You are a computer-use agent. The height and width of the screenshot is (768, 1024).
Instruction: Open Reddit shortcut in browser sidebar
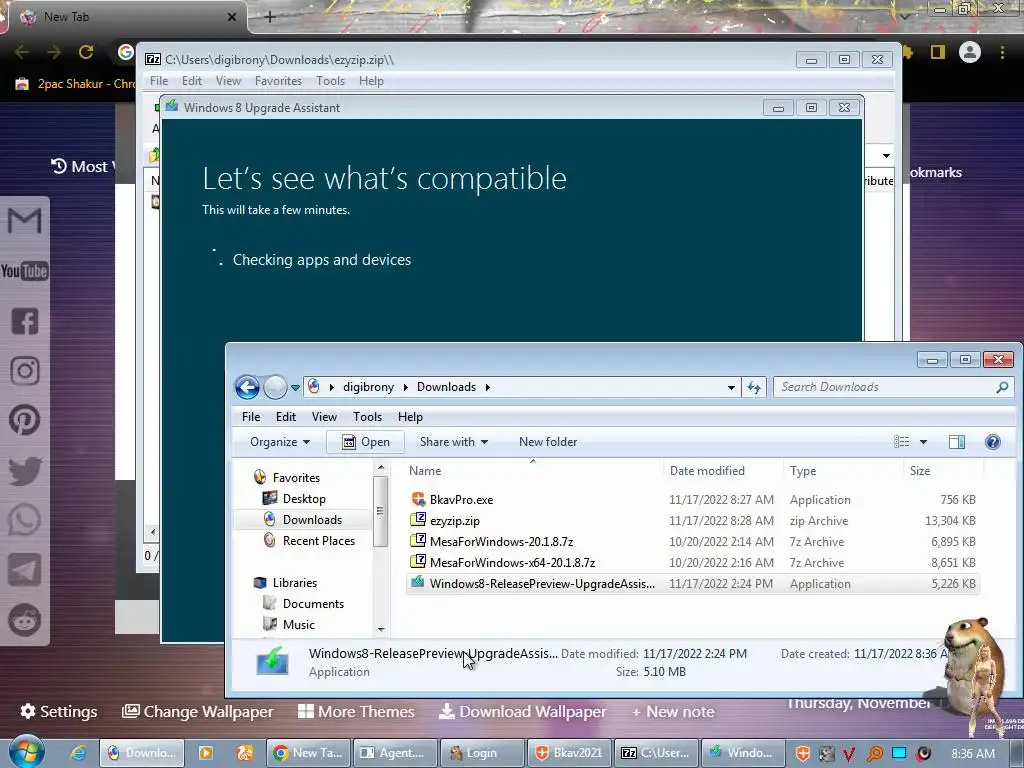(25, 620)
